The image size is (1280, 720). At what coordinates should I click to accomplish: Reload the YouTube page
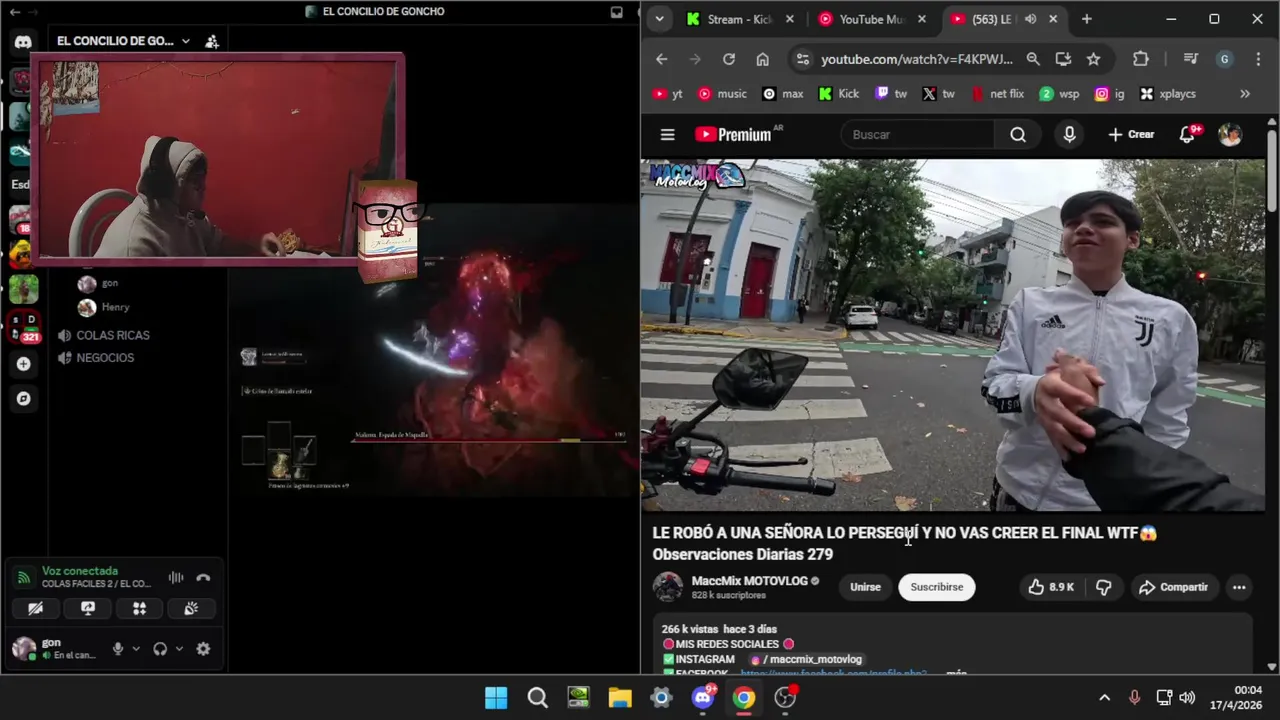point(729,59)
